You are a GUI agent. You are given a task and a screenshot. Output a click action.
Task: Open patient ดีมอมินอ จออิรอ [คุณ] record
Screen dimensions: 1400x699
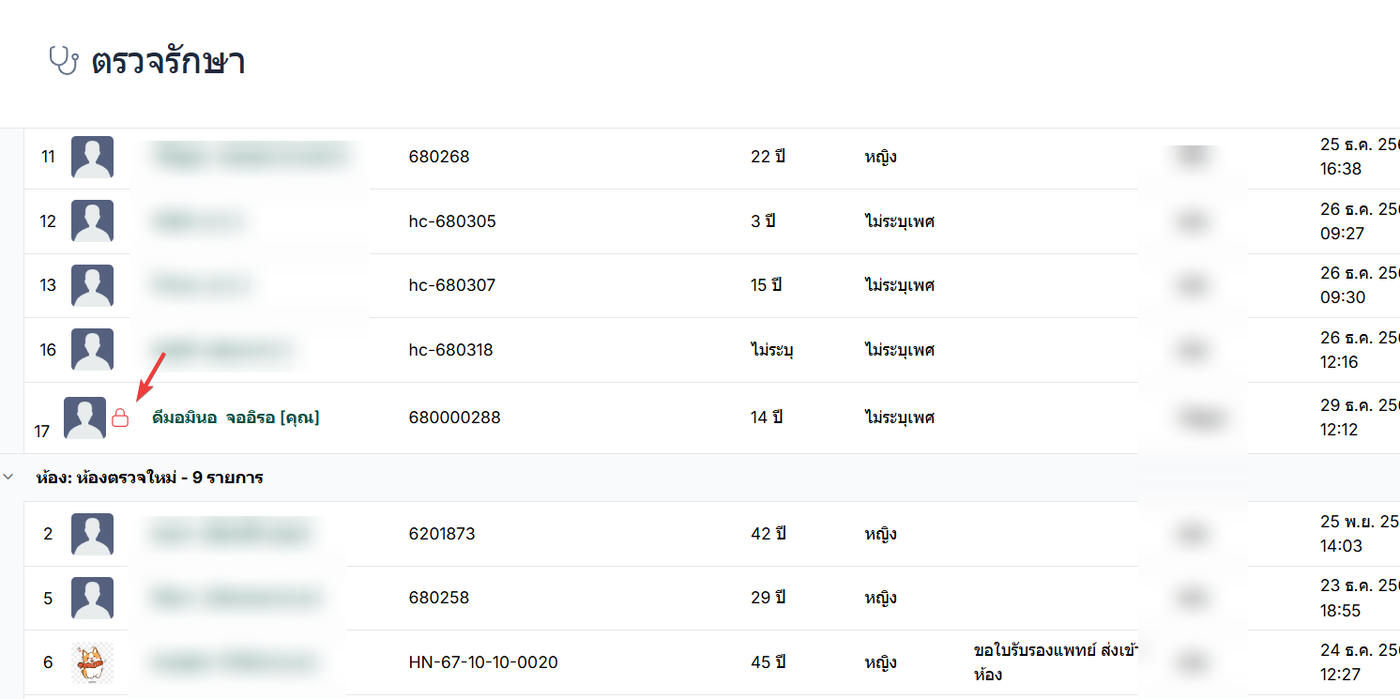pyautogui.click(x=235, y=418)
